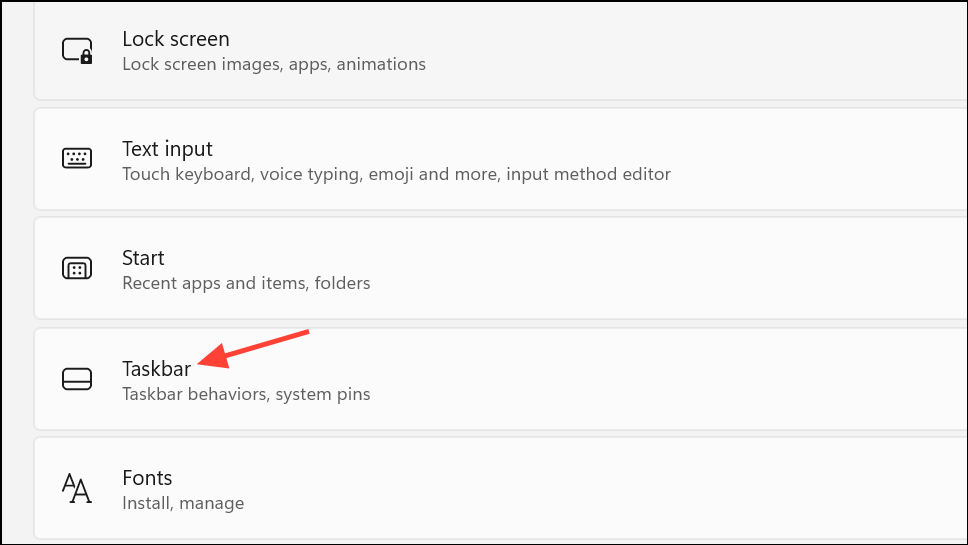Open the Lock screen settings title
The image size is (968, 545).
(x=176, y=39)
